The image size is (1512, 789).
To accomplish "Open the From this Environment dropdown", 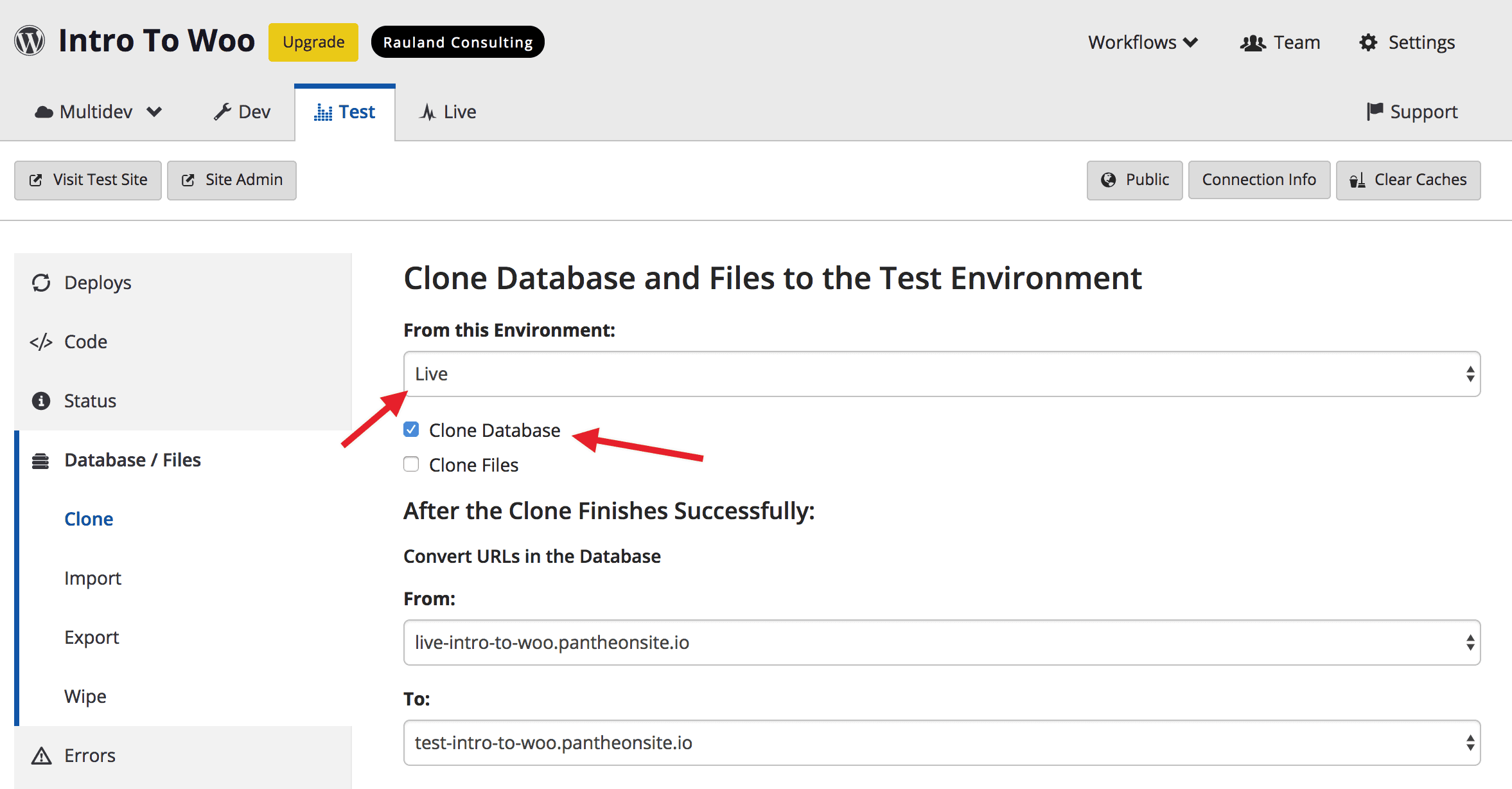I will tap(942, 374).
